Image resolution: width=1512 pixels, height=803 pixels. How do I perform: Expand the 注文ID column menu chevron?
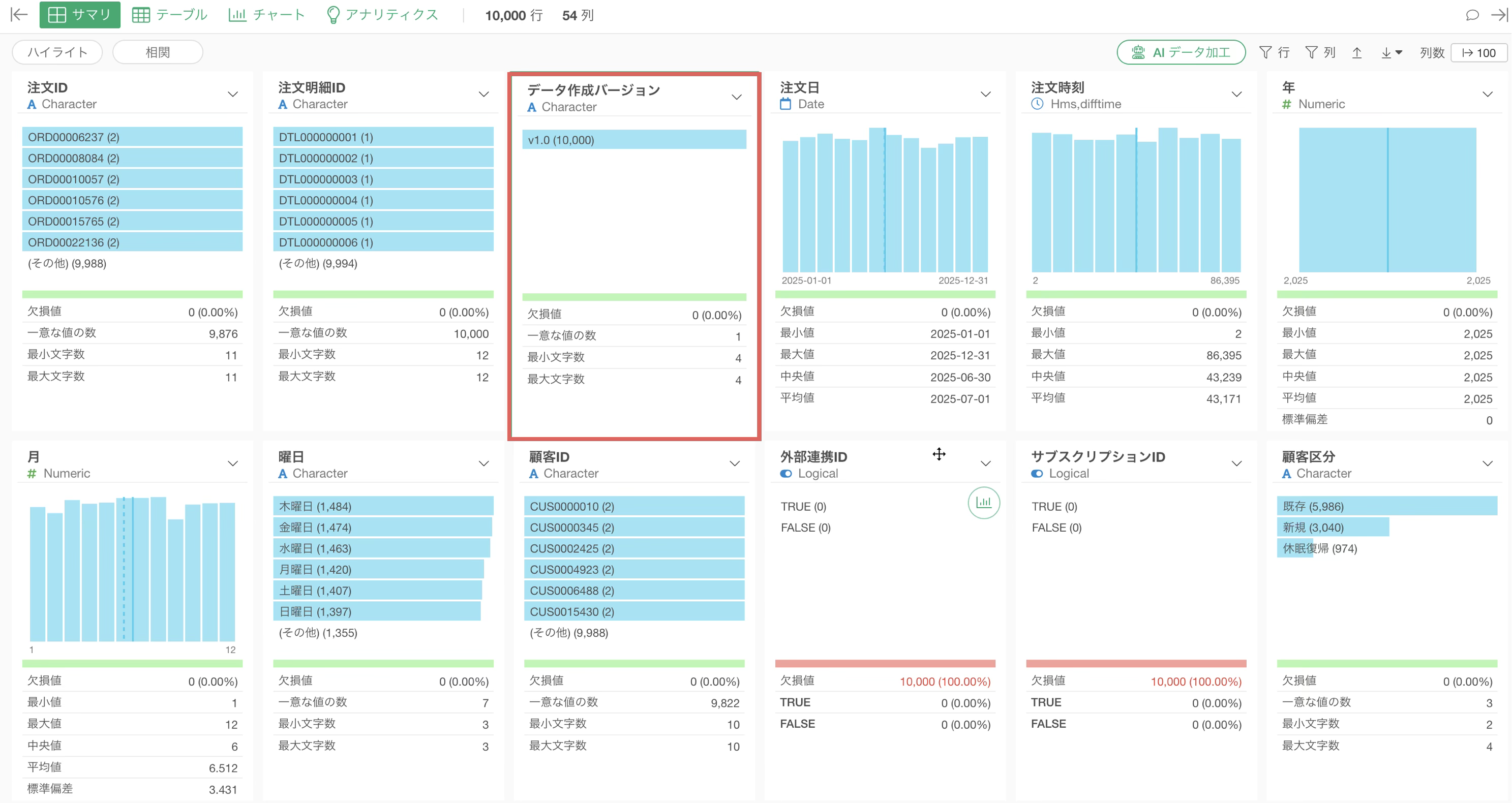233,95
